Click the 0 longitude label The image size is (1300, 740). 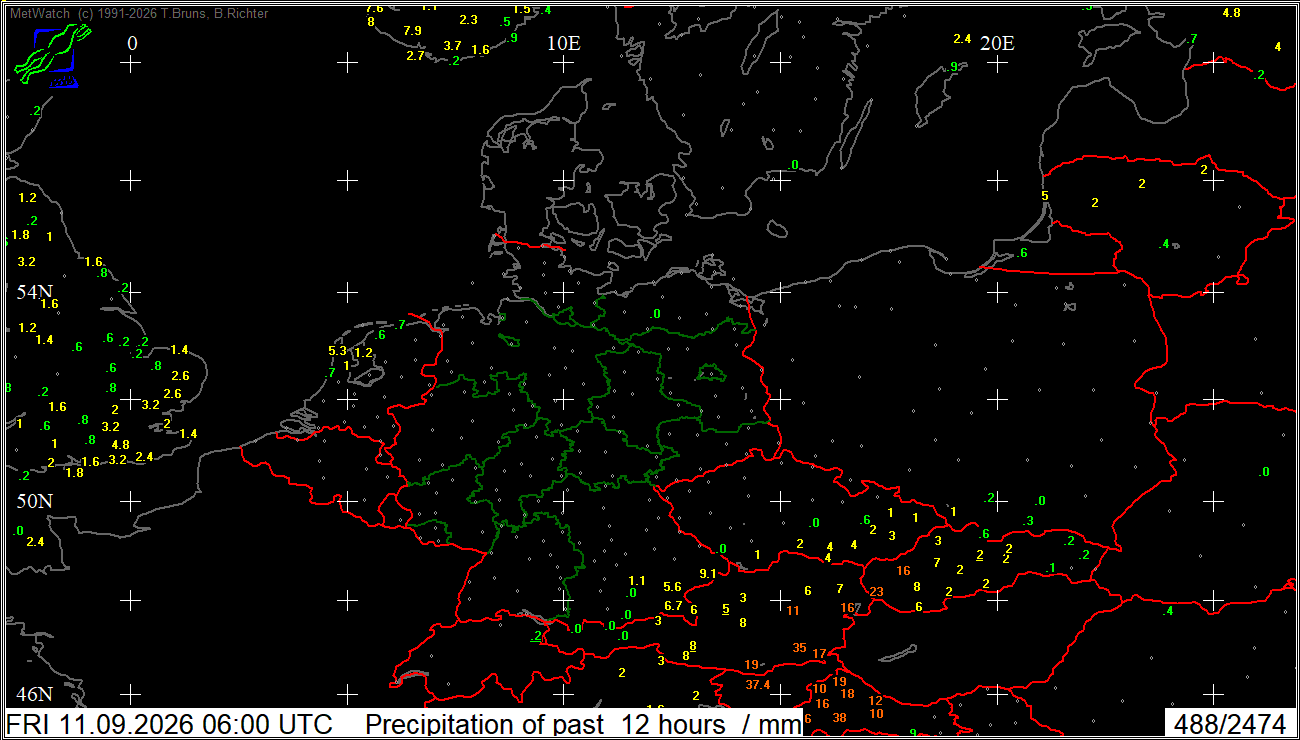coord(132,43)
